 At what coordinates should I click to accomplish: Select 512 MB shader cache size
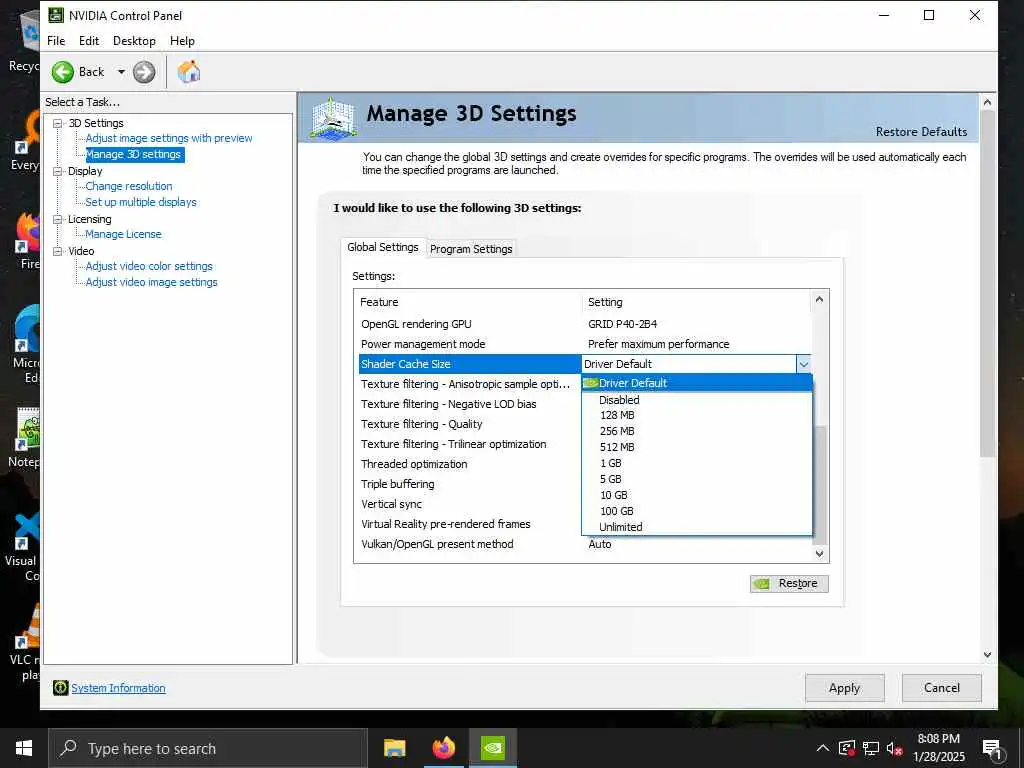point(696,447)
